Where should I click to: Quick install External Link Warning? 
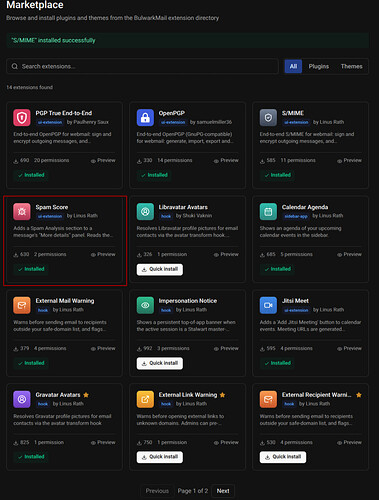[x=160, y=457]
